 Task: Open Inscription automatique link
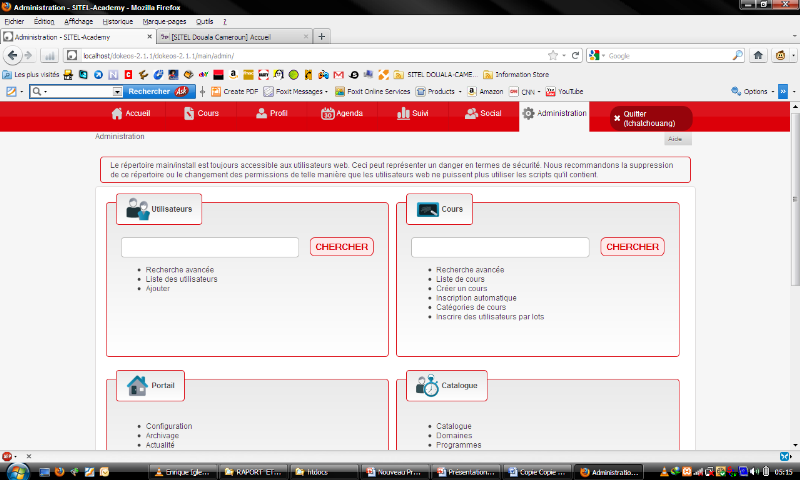(x=476, y=298)
